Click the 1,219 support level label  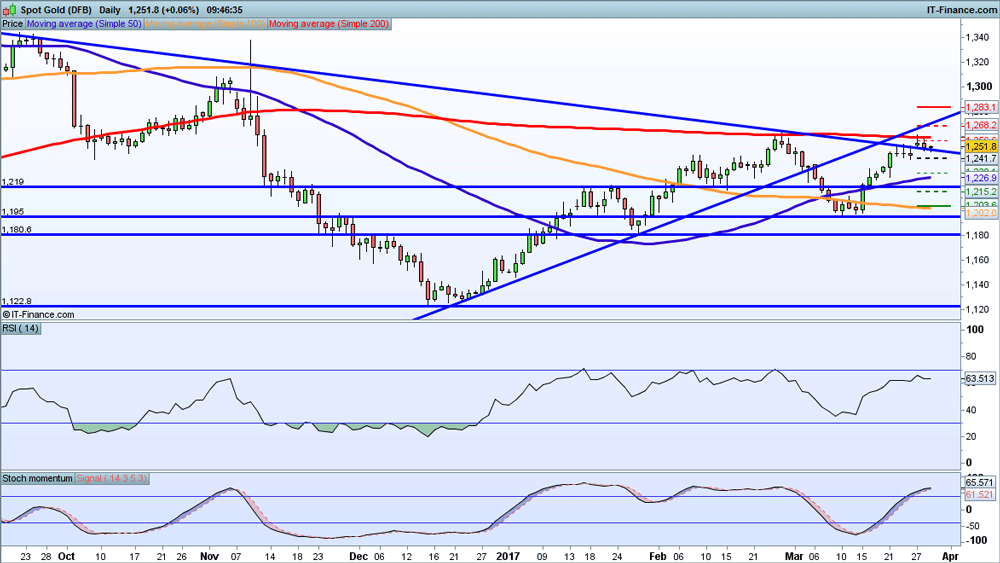(x=13, y=182)
